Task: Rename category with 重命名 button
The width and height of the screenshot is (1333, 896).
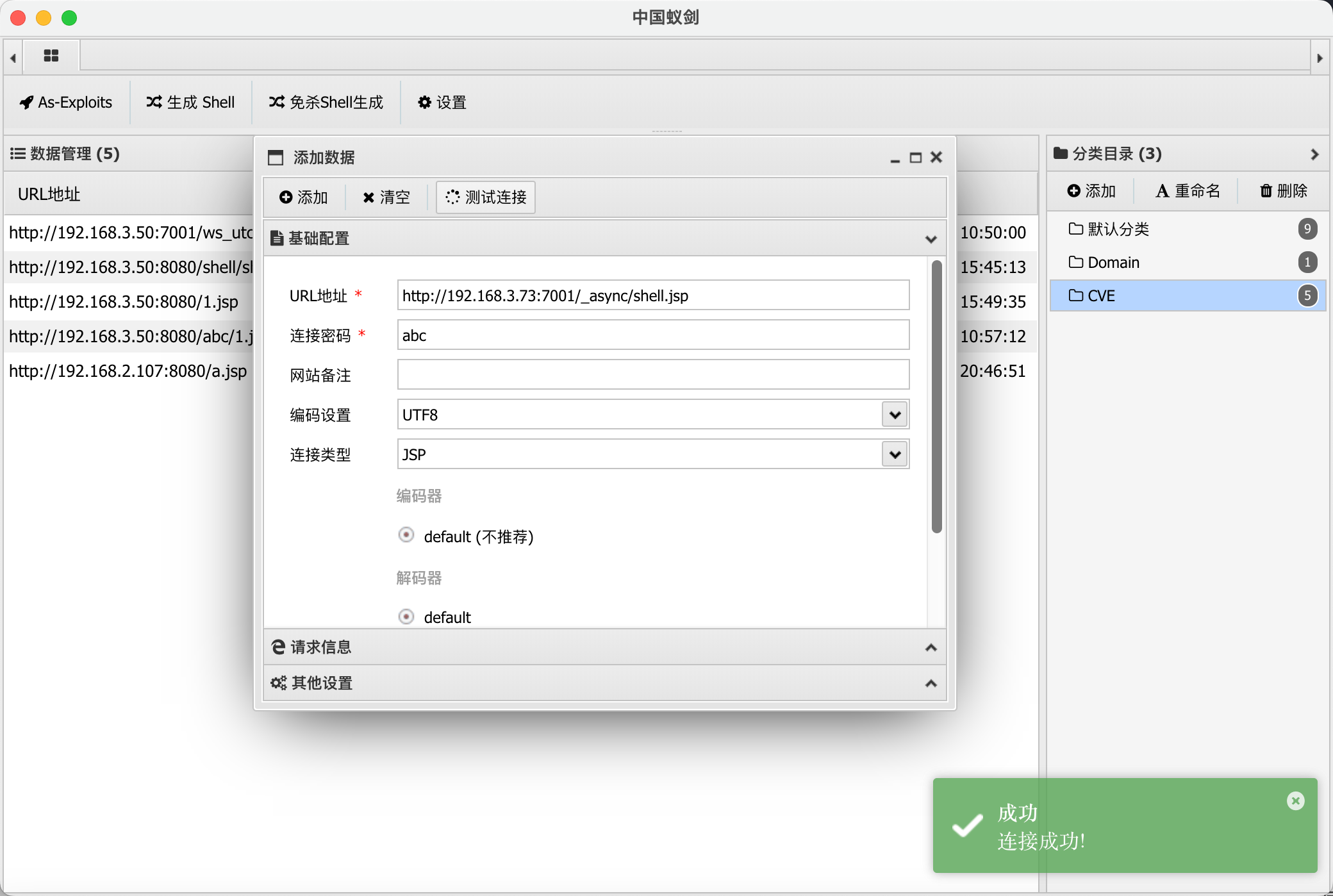Action: pyautogui.click(x=1188, y=191)
